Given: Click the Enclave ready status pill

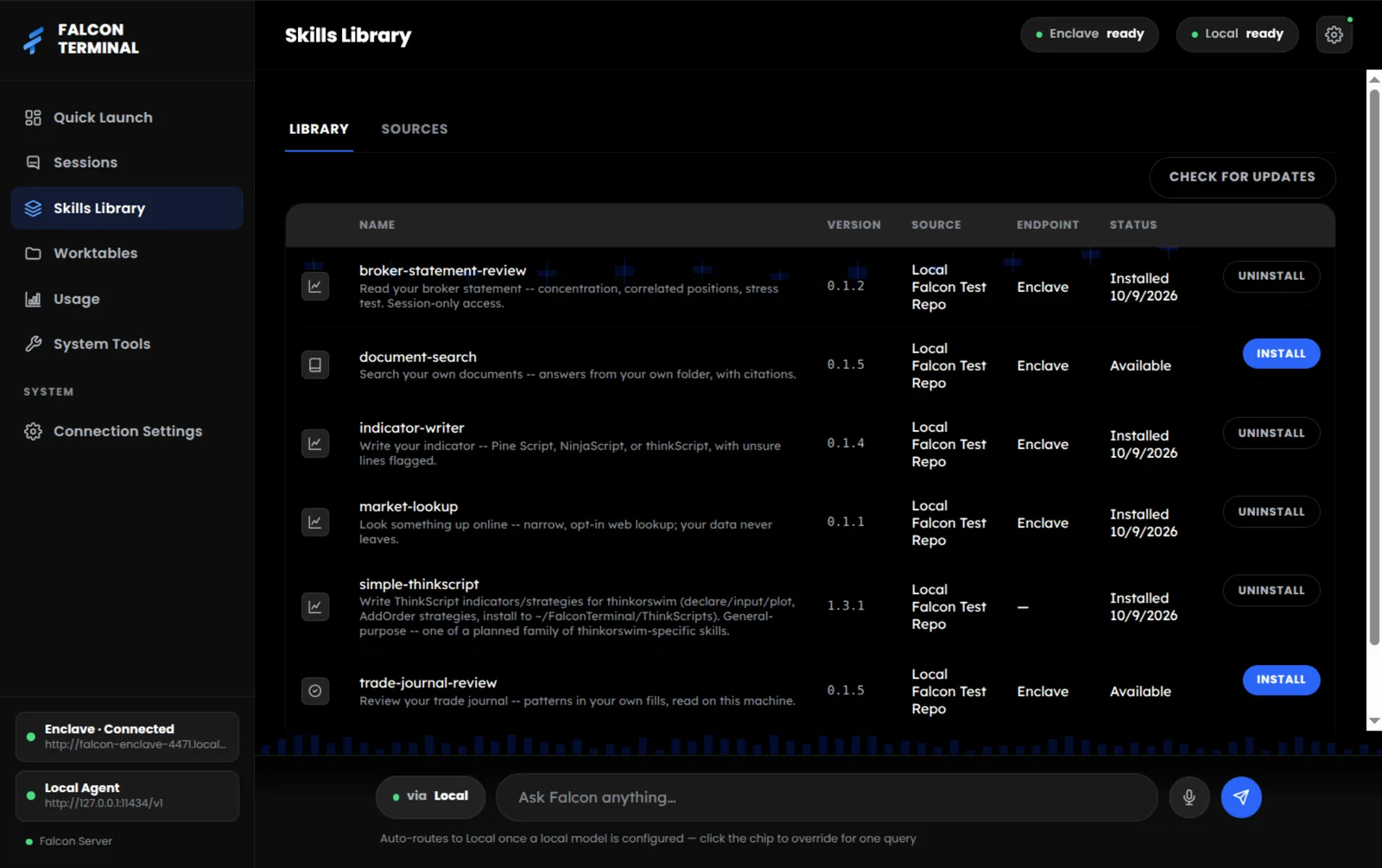Looking at the screenshot, I should pos(1089,35).
